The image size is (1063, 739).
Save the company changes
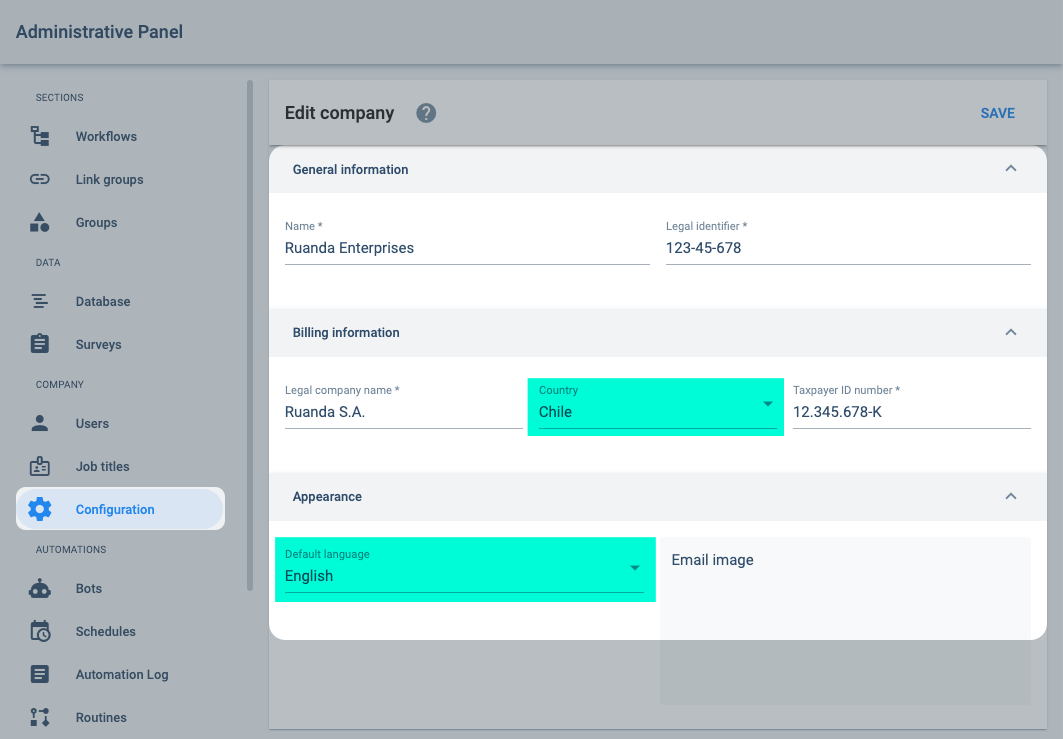click(997, 113)
